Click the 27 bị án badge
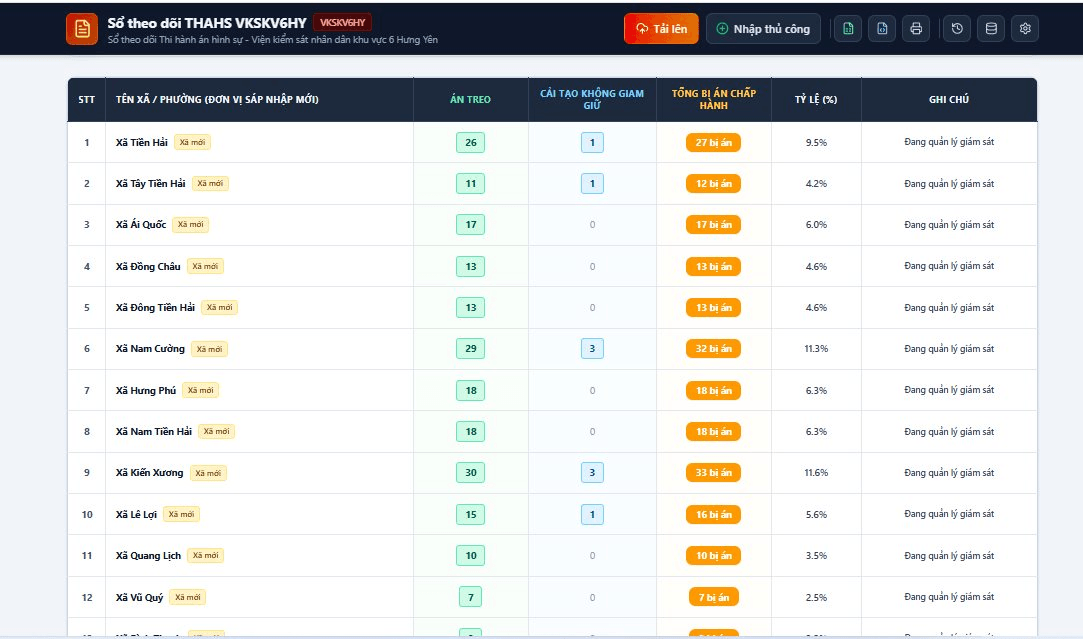Image resolution: width=1083 pixels, height=639 pixels. [713, 142]
